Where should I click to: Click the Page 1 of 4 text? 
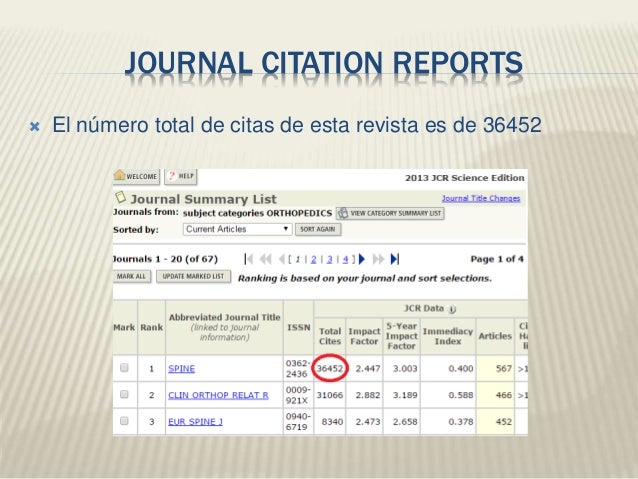pos(497,259)
